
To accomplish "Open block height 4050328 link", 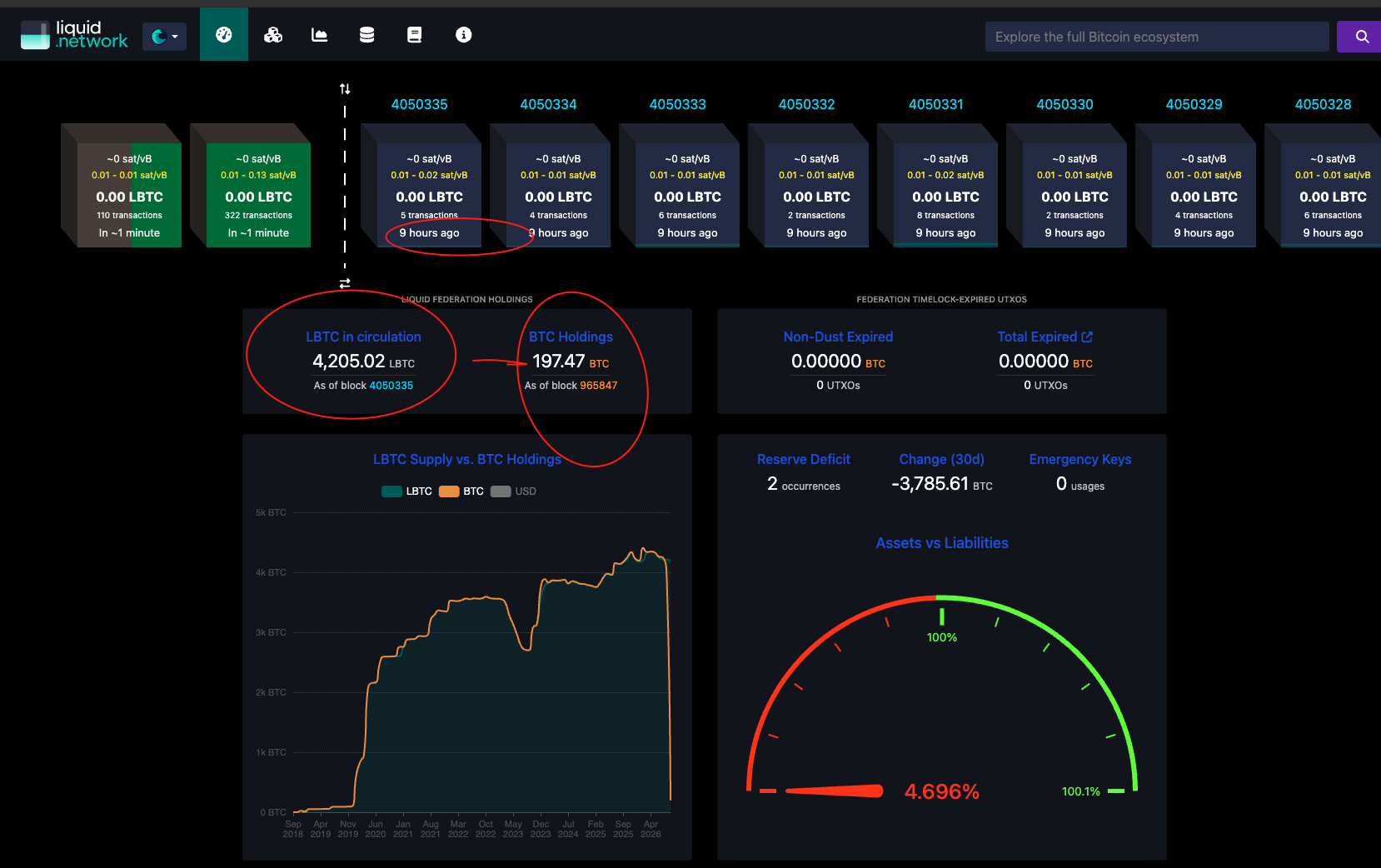I will pos(1324,104).
